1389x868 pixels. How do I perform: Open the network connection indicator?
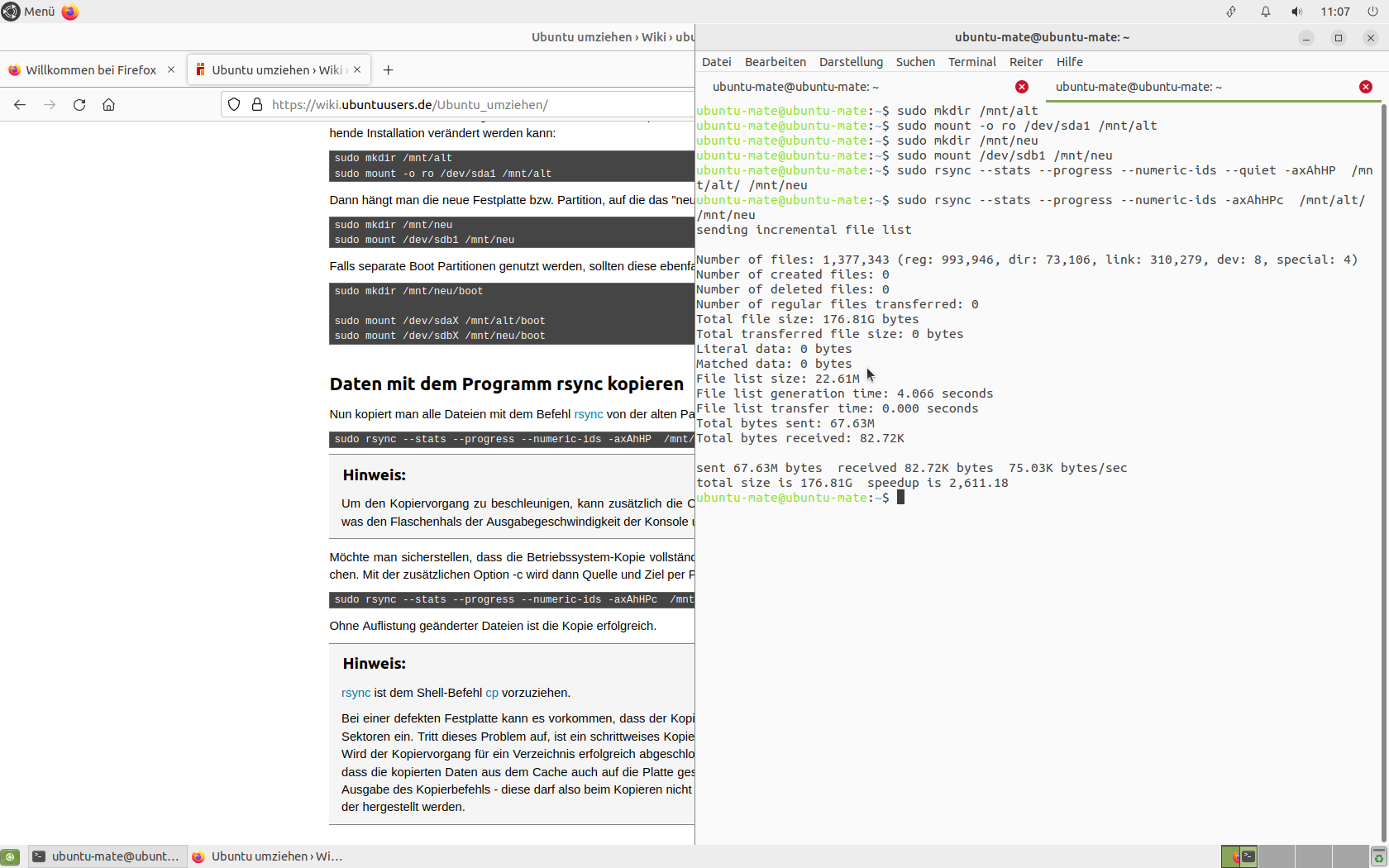1232,12
